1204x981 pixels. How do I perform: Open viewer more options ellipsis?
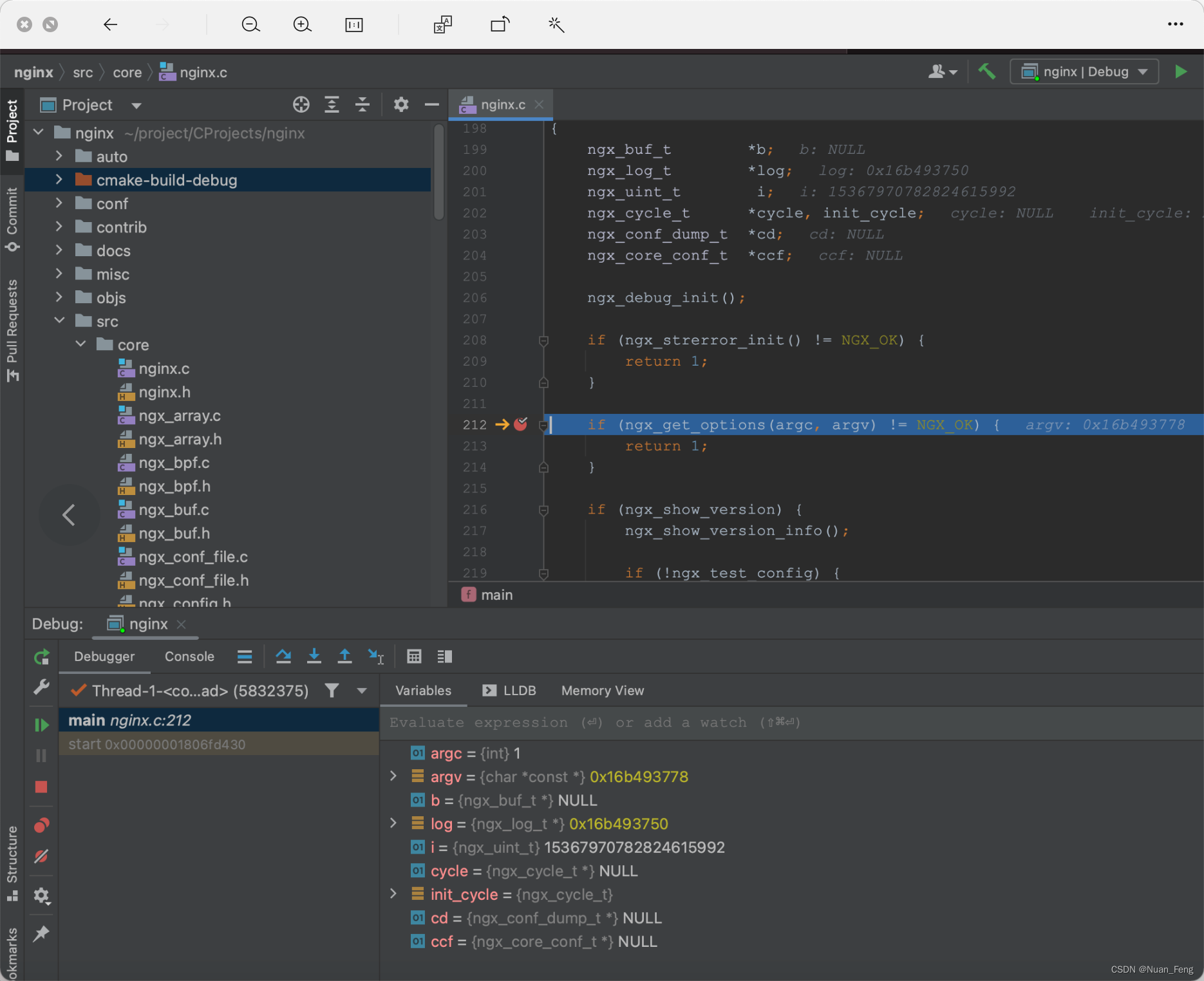pyautogui.click(x=1176, y=24)
